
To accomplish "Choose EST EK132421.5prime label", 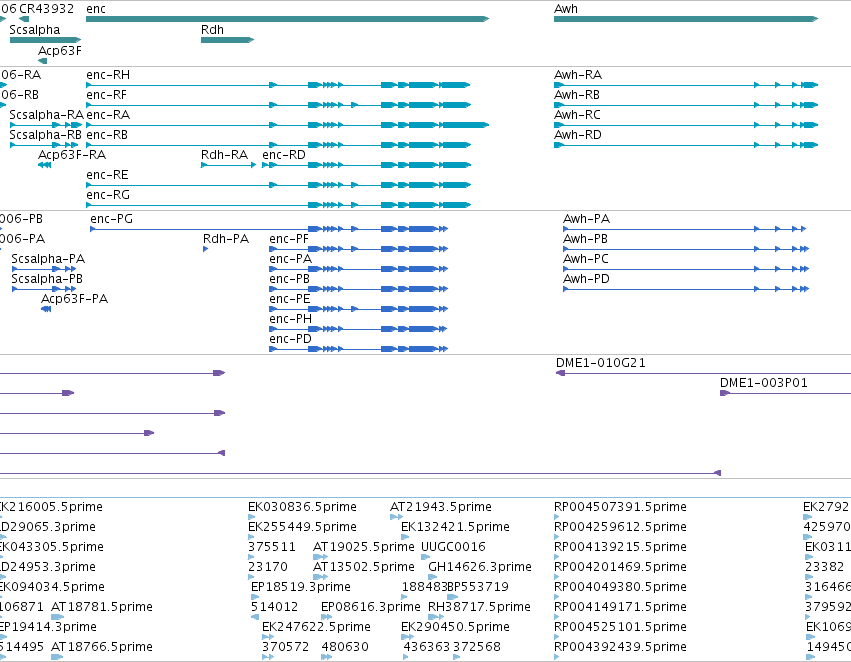I will tap(455, 527).
